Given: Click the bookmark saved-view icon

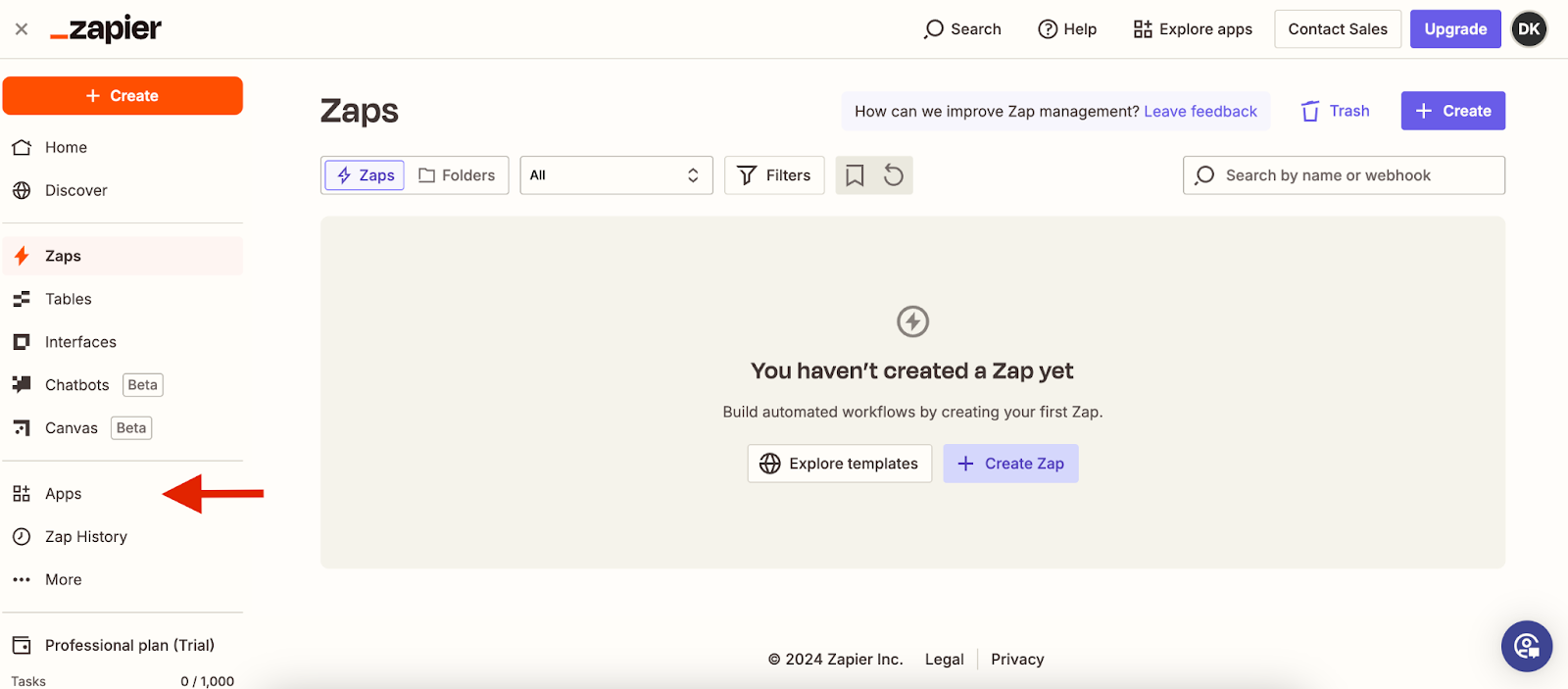Looking at the screenshot, I should pos(855,175).
